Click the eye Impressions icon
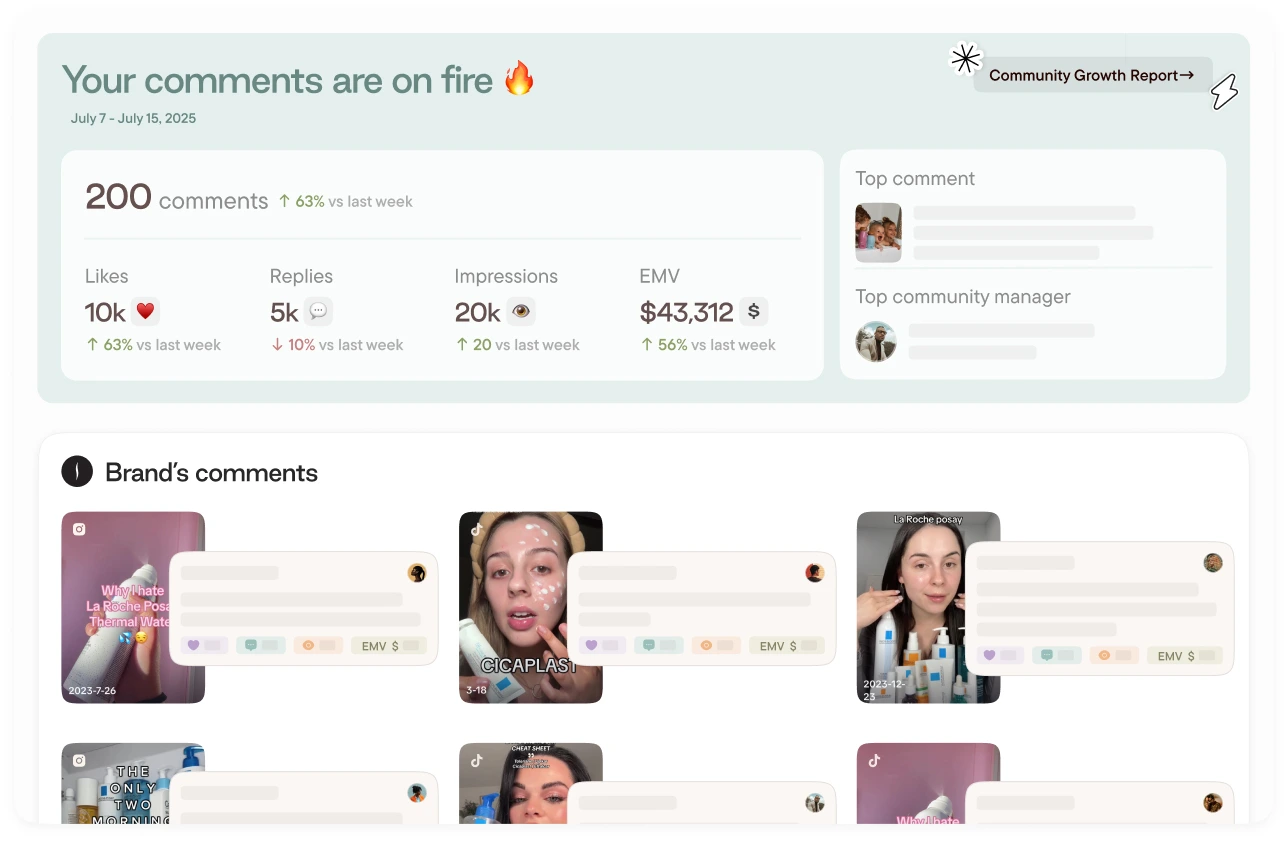Viewport: 1288px width, 842px height. point(521,312)
